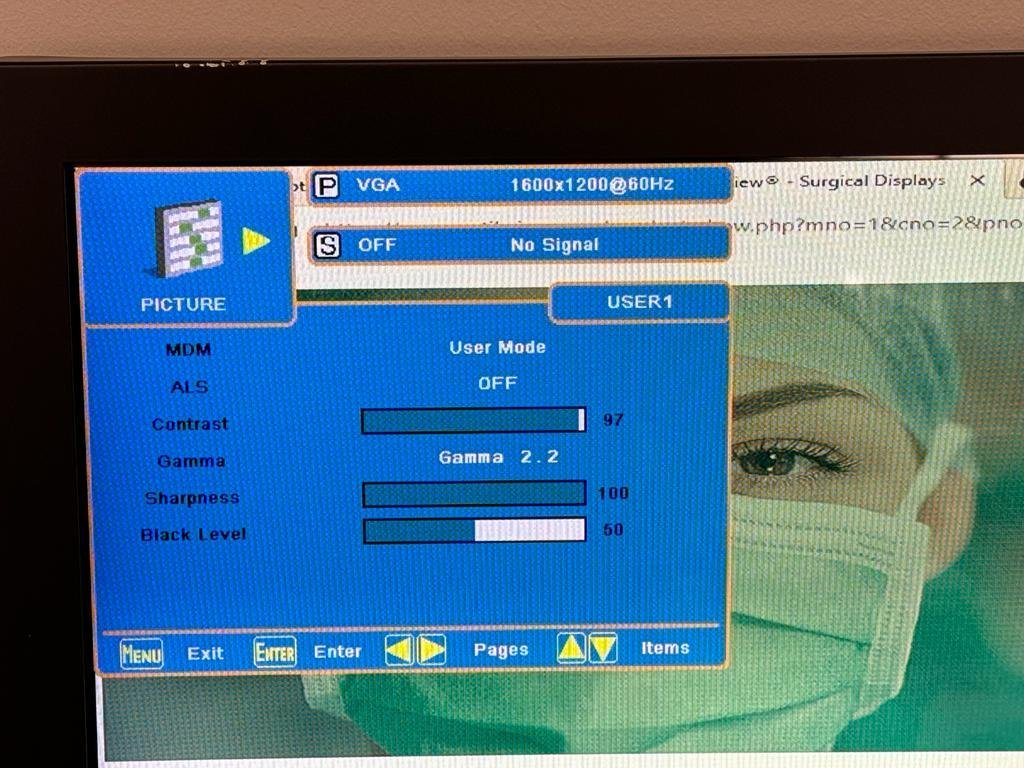Click the Contrast value 97
This screenshot has height=768, width=1024.
click(613, 420)
